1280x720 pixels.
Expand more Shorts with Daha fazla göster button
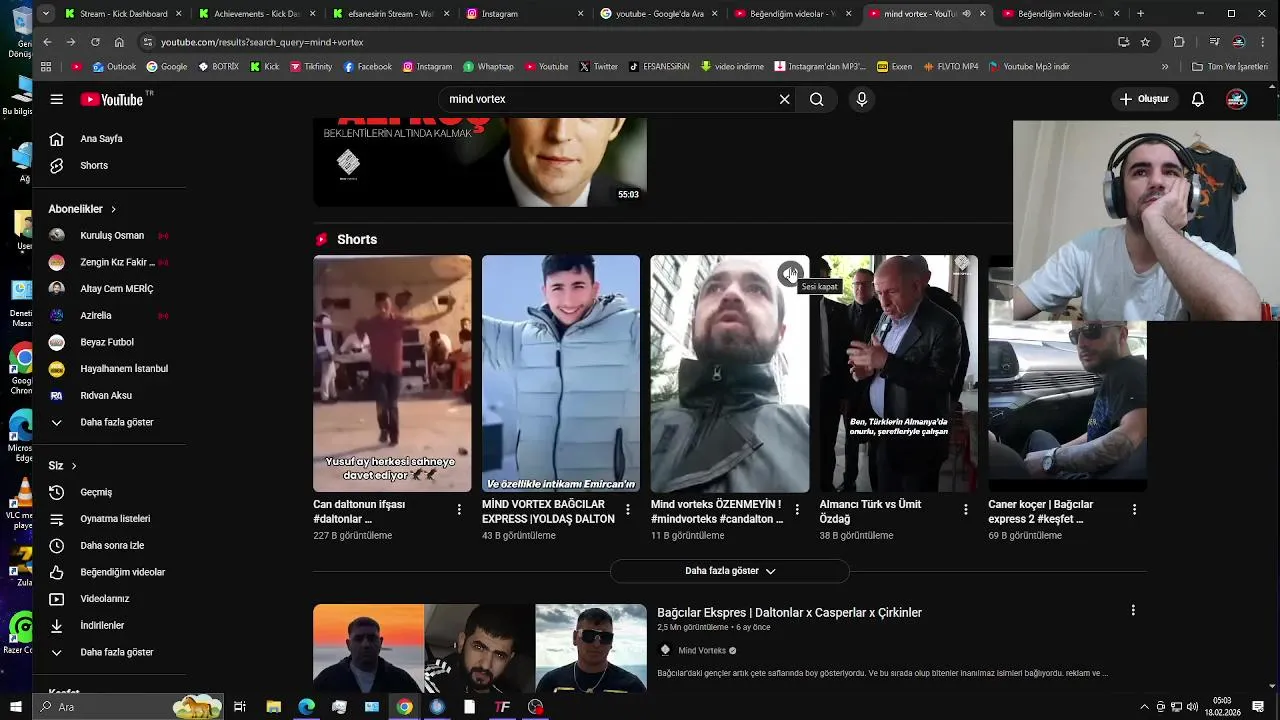[x=730, y=571]
